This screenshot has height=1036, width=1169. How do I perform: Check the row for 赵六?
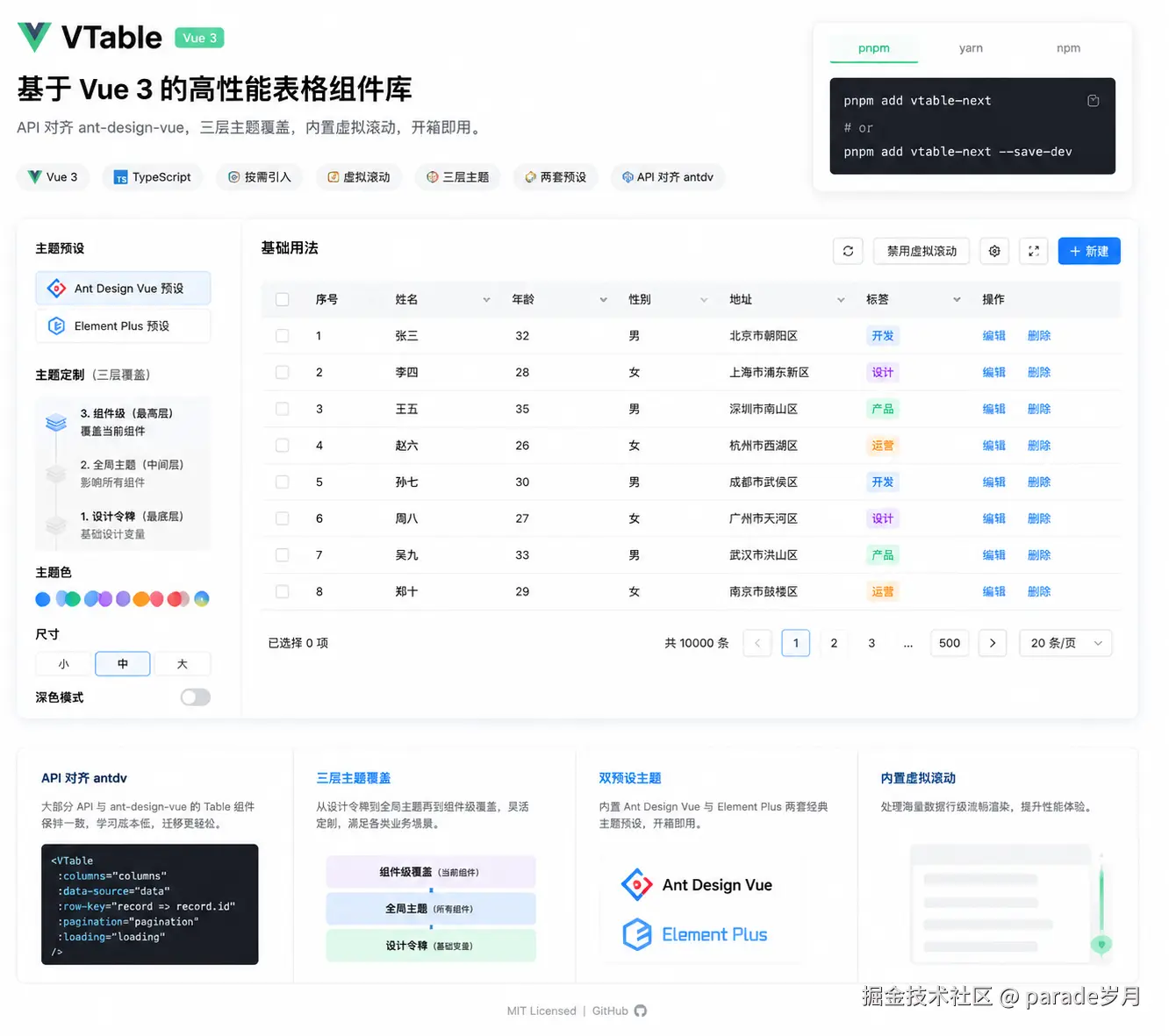tap(283, 446)
